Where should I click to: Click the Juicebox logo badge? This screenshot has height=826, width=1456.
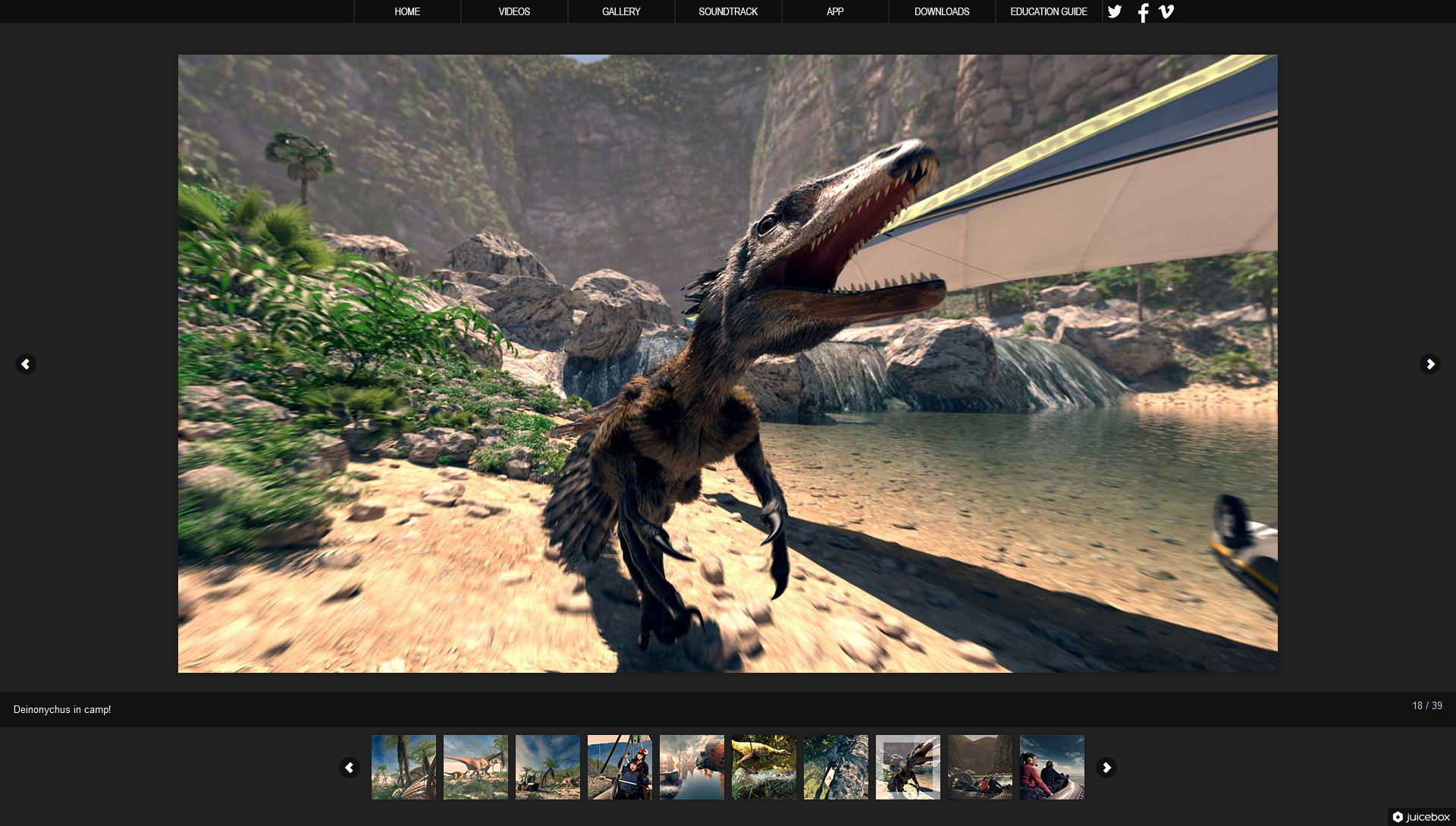tap(1421, 817)
